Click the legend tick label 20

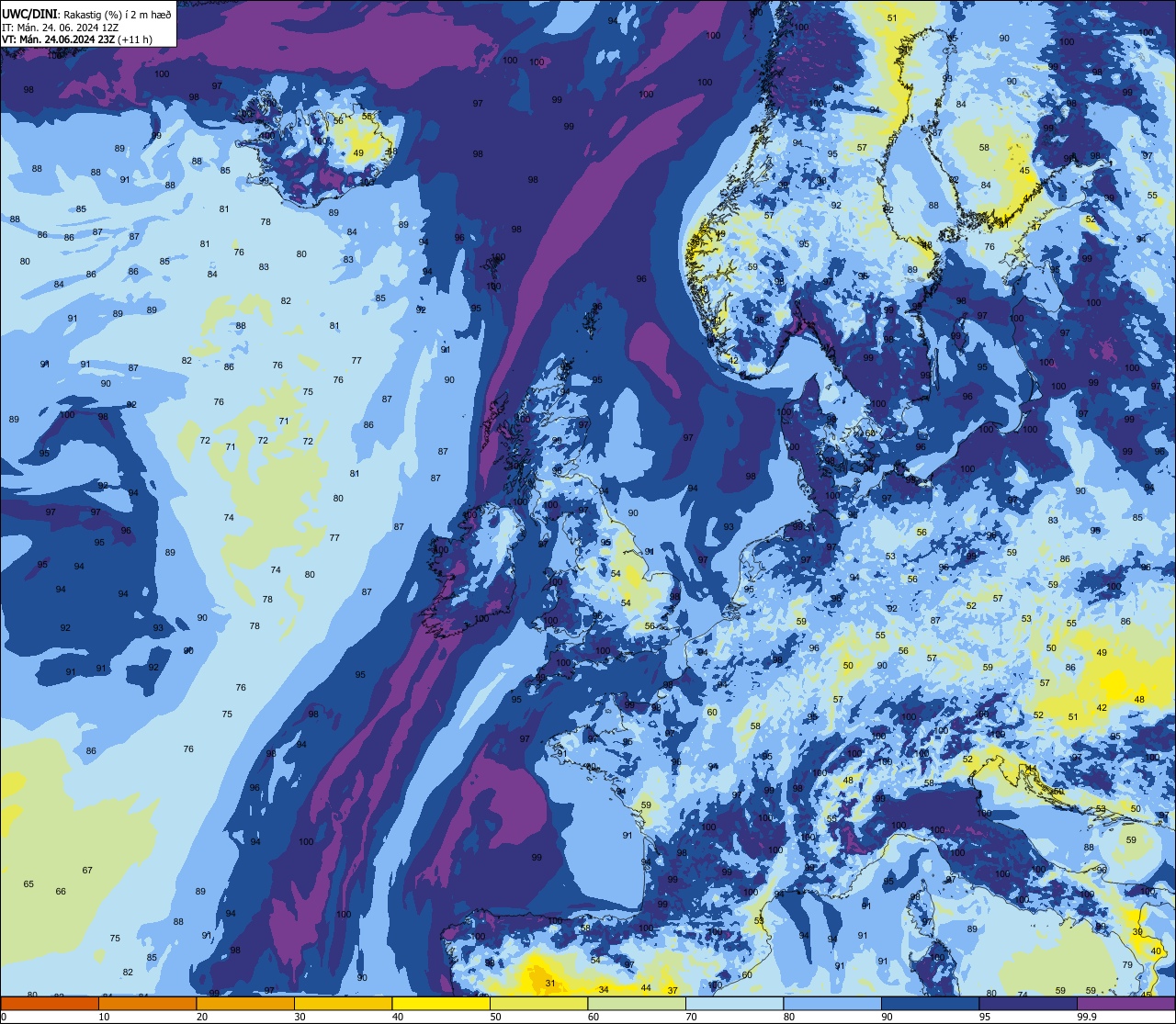202,1017
